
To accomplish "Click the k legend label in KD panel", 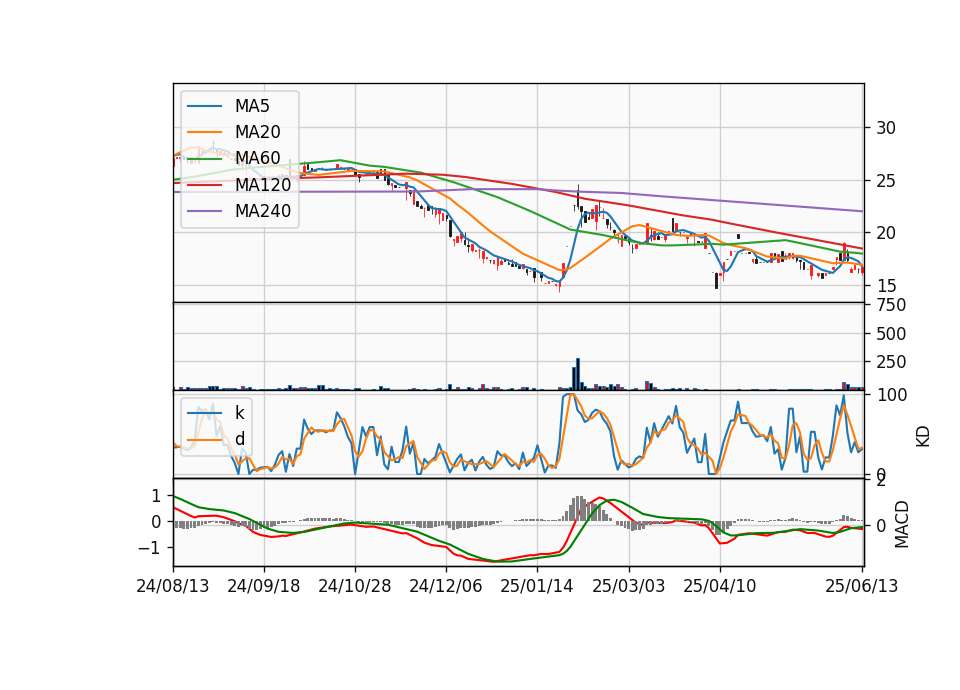I will click(x=239, y=413).
